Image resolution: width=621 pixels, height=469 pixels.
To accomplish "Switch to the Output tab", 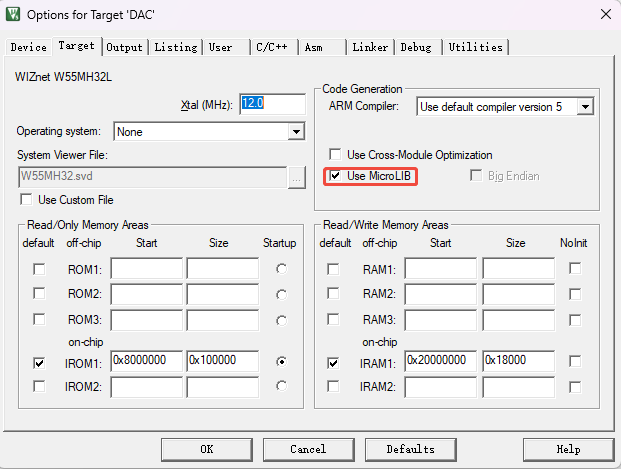I will tap(124, 47).
